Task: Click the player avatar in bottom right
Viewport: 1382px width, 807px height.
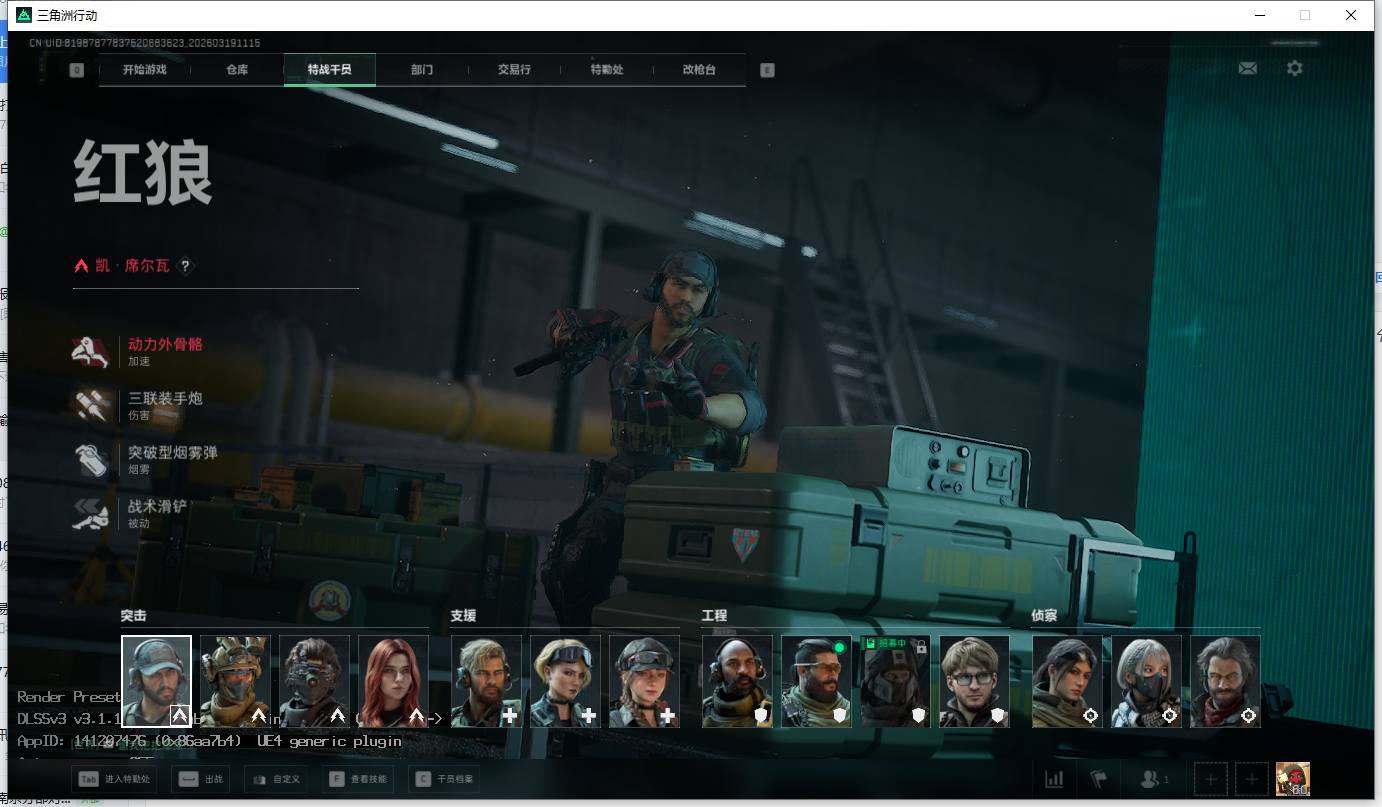Action: coord(1292,778)
